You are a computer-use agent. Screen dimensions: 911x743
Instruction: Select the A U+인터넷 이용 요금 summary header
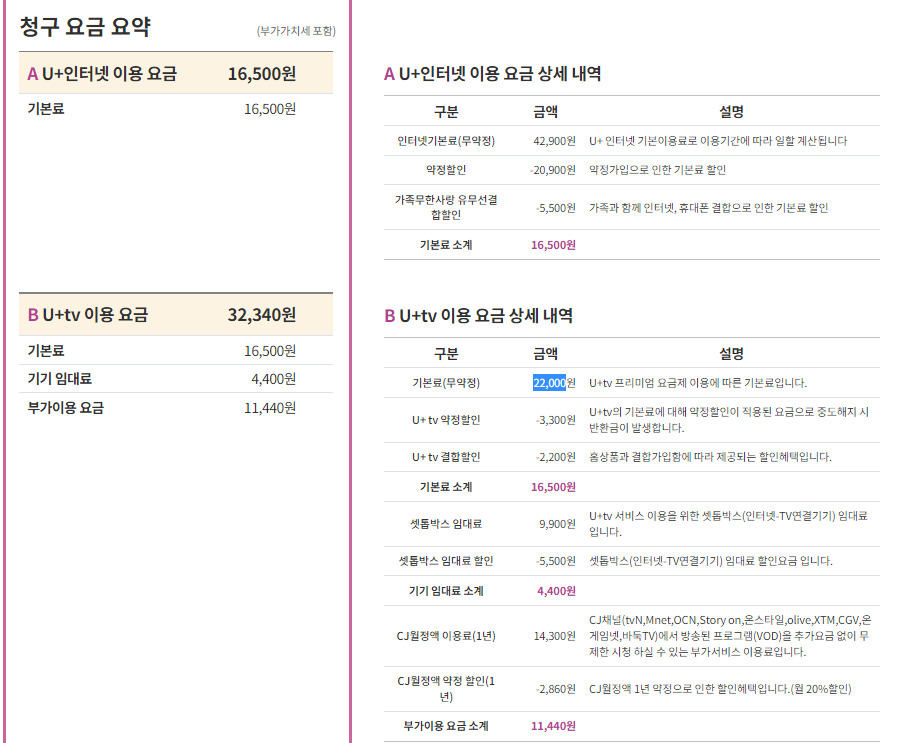(x=102, y=73)
